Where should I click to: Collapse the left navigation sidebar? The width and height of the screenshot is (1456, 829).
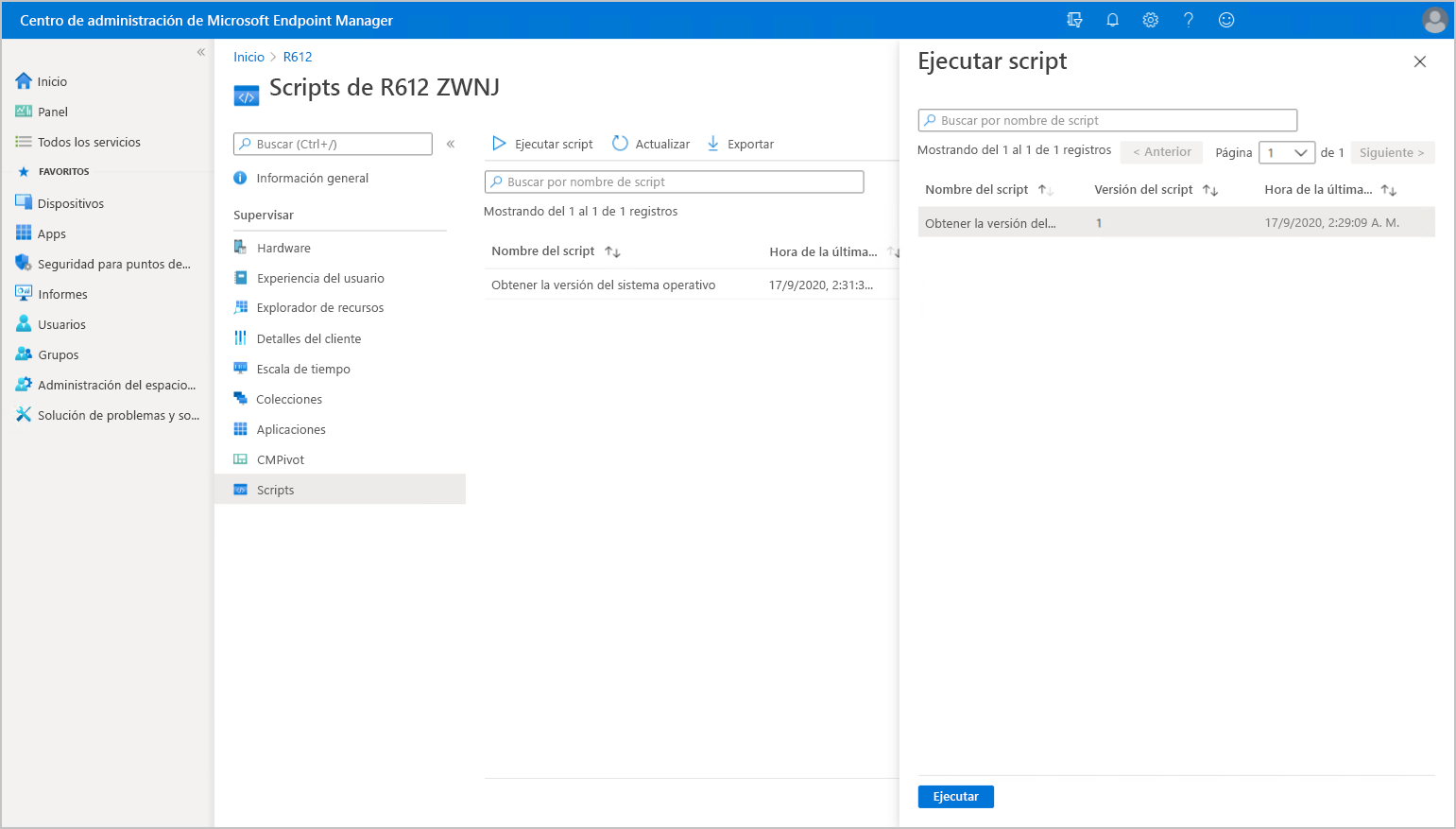point(200,52)
